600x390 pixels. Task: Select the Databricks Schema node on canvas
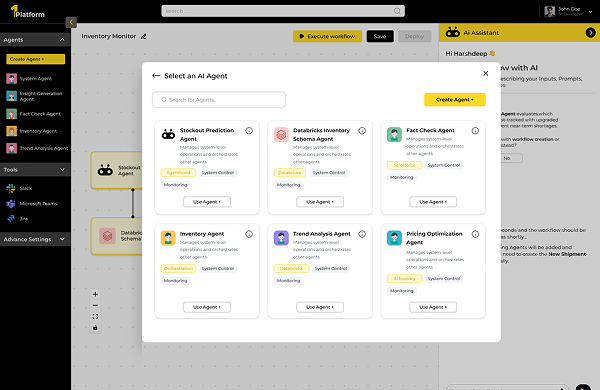point(116,236)
